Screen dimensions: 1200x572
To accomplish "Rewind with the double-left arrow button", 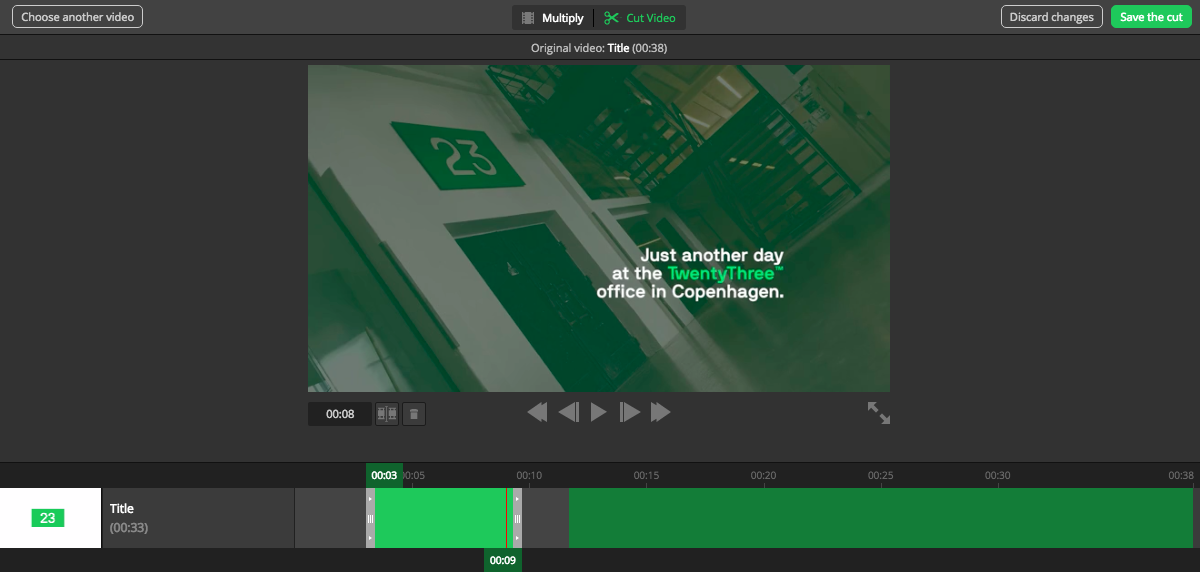I will (537, 412).
